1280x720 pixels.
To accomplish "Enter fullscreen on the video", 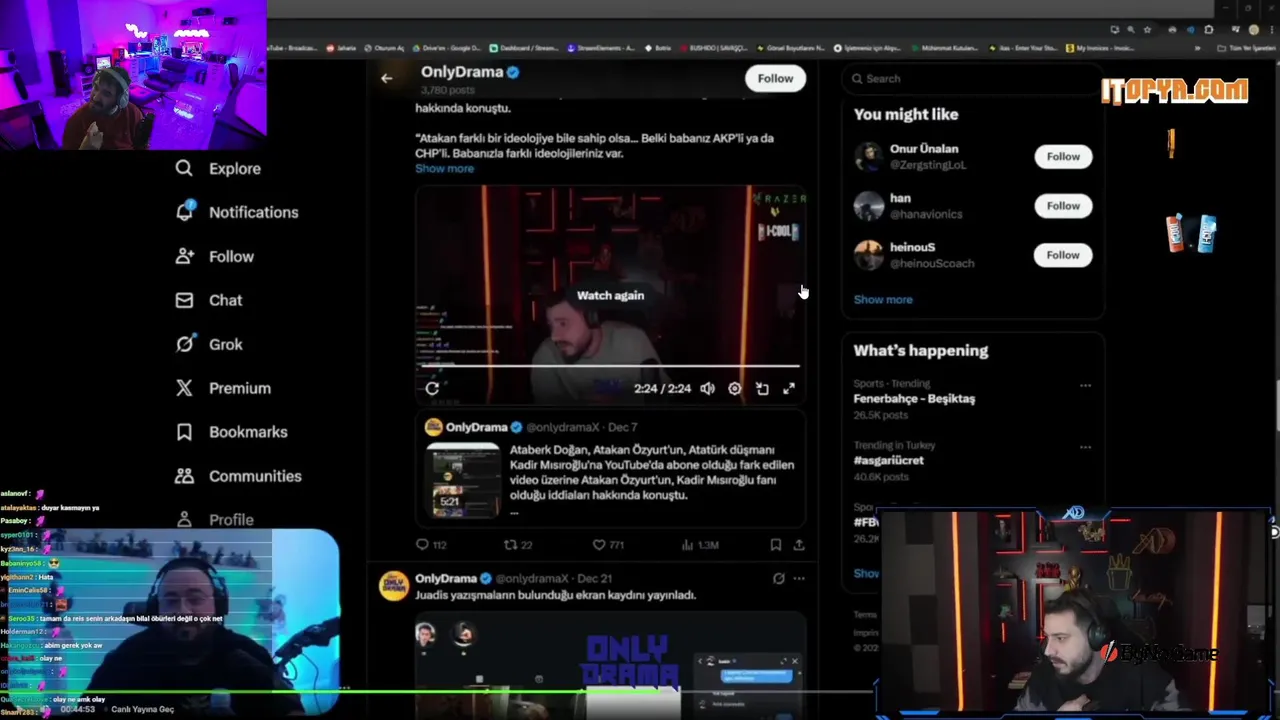I will click(x=789, y=388).
